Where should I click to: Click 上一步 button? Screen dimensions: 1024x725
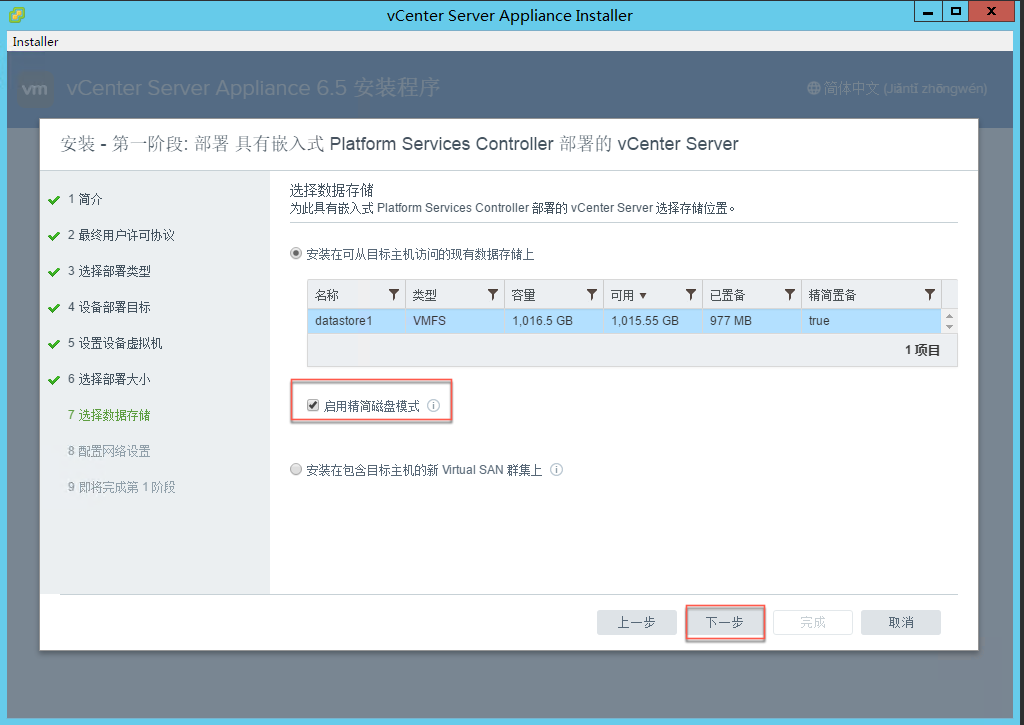coord(637,622)
